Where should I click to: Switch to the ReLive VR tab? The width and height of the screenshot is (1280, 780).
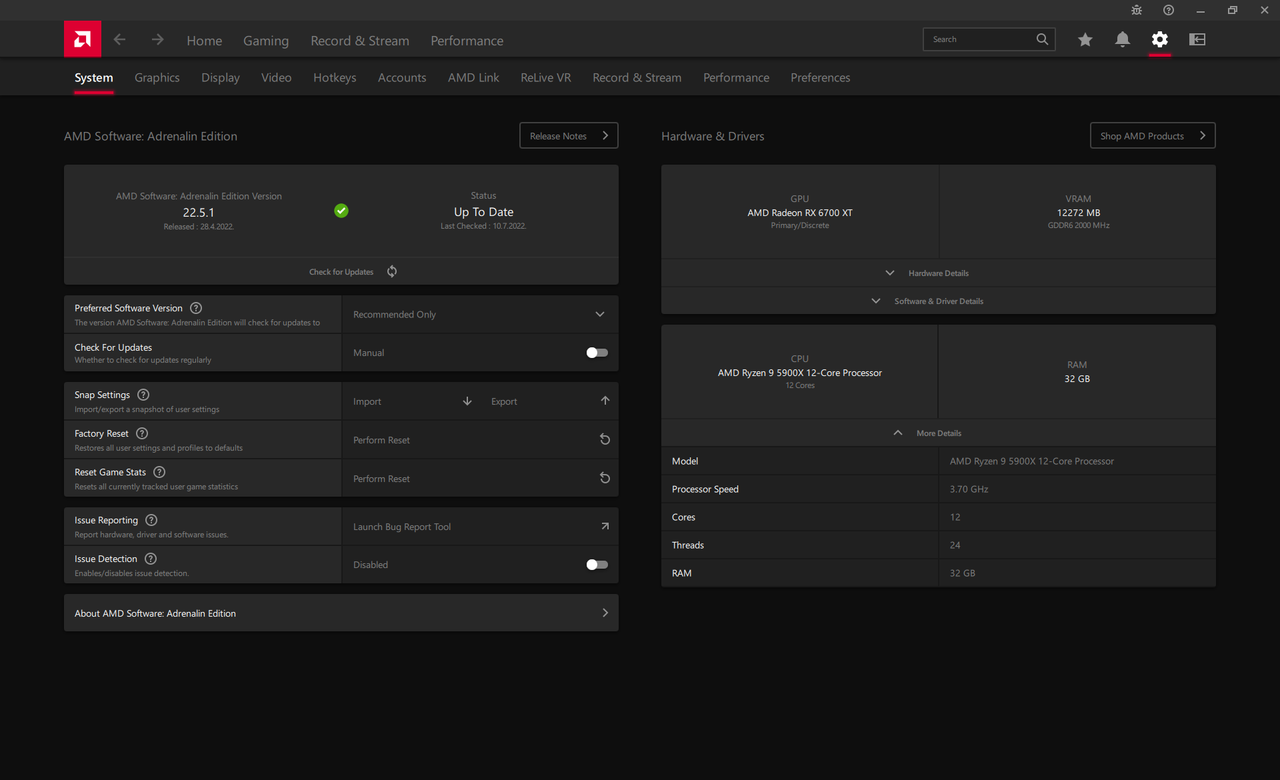point(546,77)
